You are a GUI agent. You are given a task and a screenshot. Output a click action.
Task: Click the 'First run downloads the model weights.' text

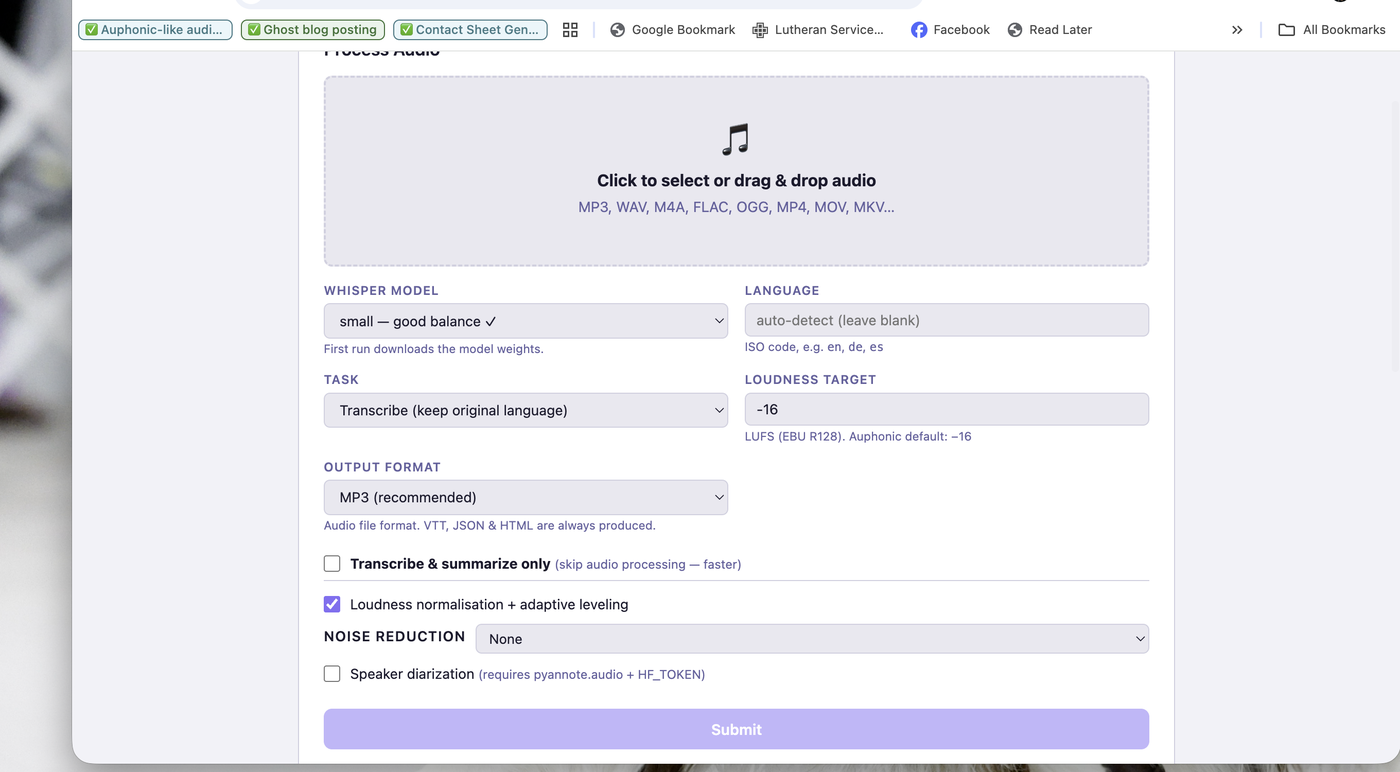434,349
